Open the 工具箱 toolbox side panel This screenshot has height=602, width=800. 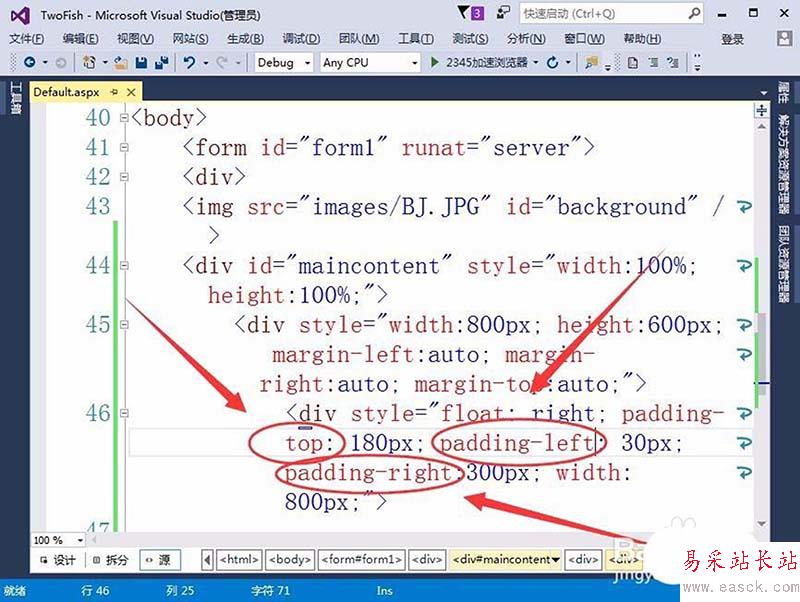tap(15, 97)
